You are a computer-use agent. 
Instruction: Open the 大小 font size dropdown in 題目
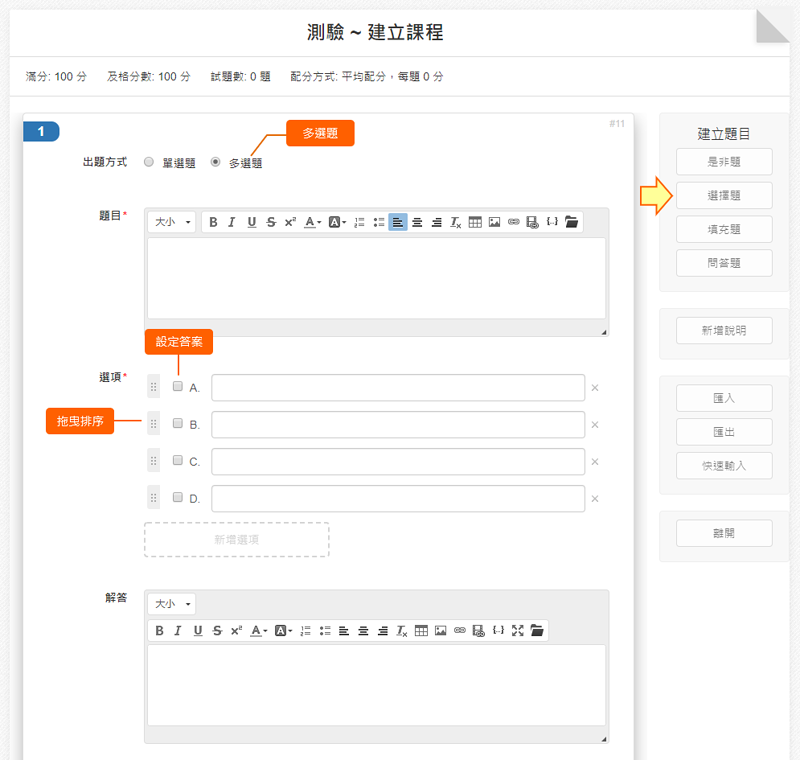172,222
